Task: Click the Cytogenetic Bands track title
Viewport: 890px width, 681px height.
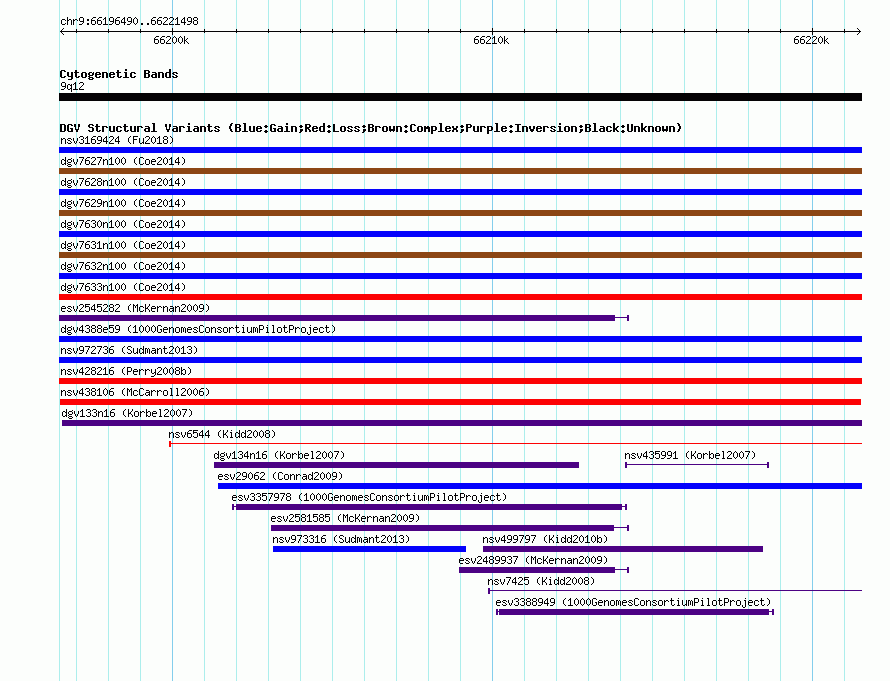Action: click(119, 74)
